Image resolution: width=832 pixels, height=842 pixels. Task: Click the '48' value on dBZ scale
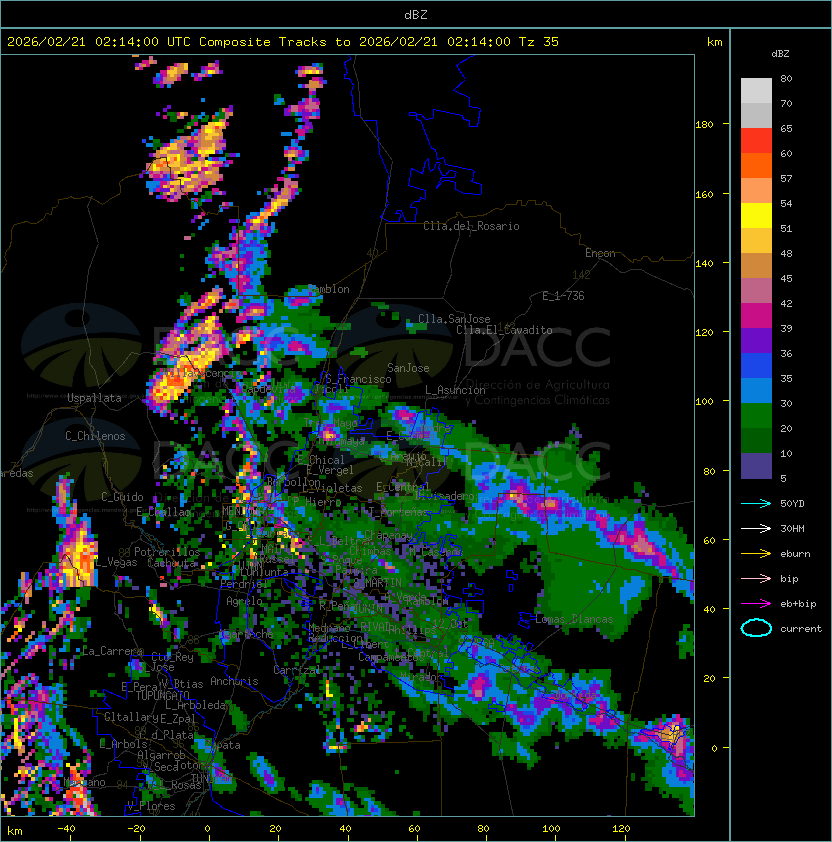pyautogui.click(x=786, y=253)
